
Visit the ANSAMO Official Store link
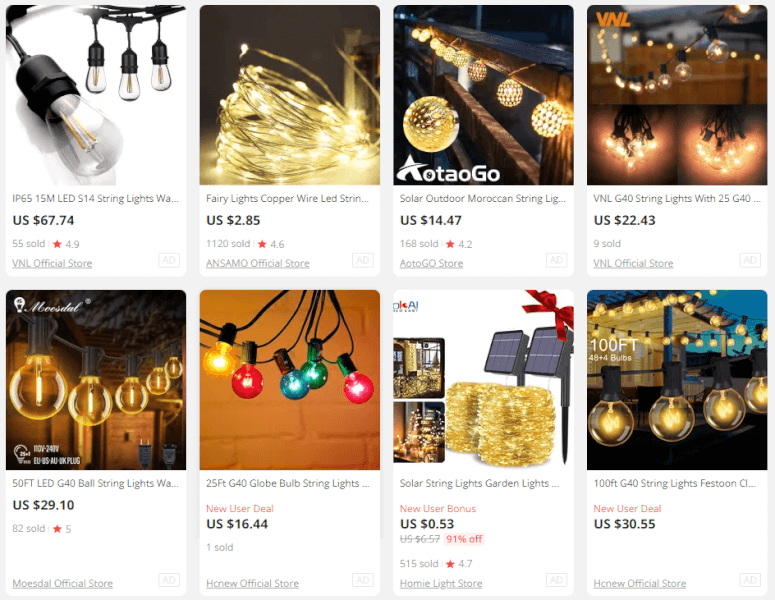pyautogui.click(x=258, y=263)
